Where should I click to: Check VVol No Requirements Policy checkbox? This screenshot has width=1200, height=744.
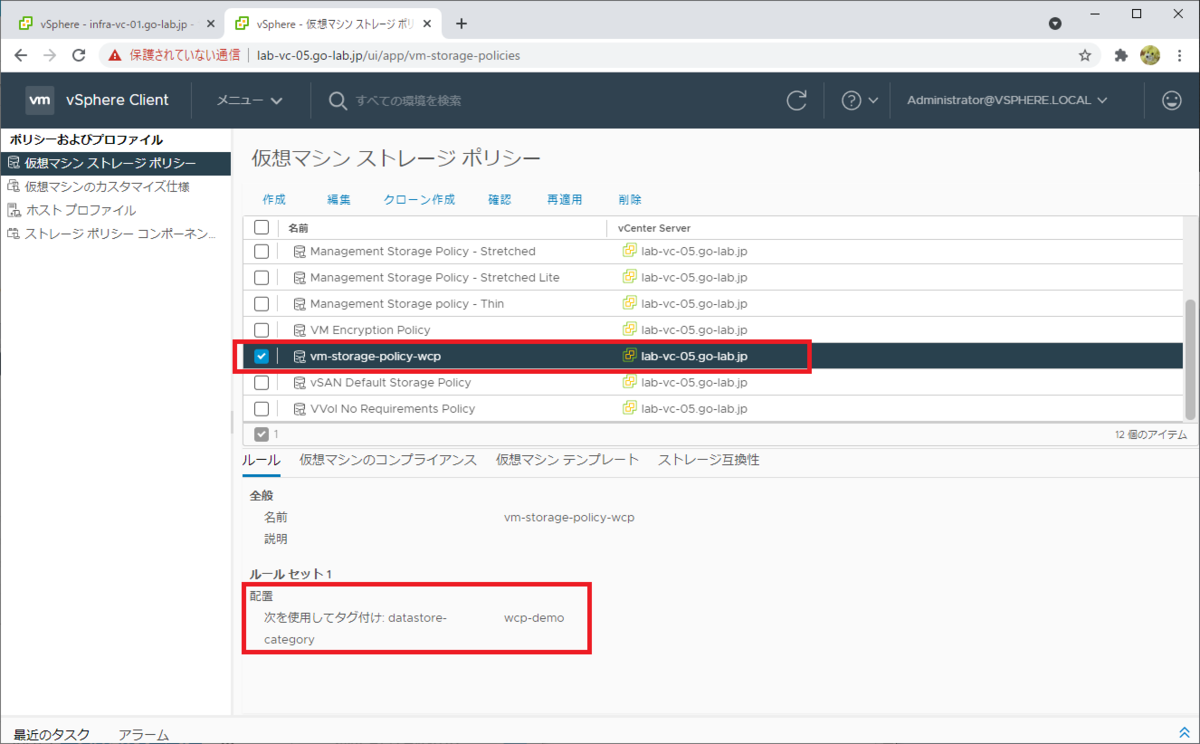pos(261,408)
